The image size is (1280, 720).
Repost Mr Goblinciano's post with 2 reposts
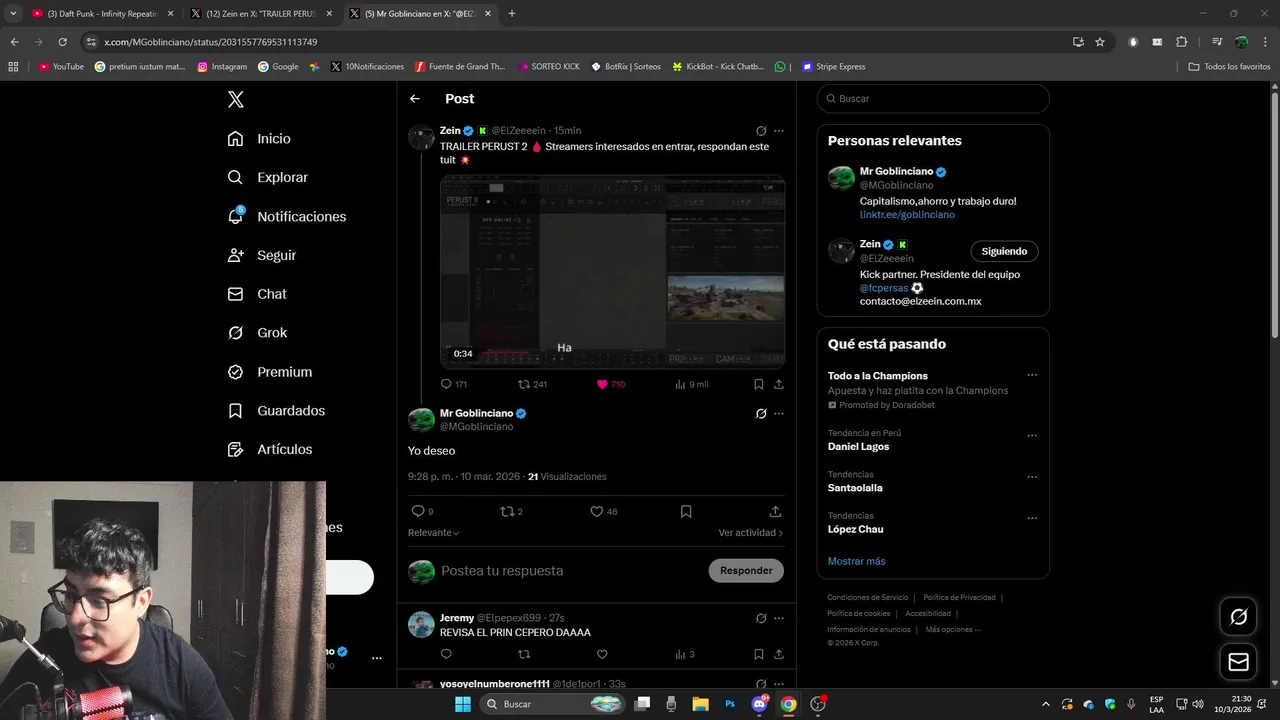(511, 511)
